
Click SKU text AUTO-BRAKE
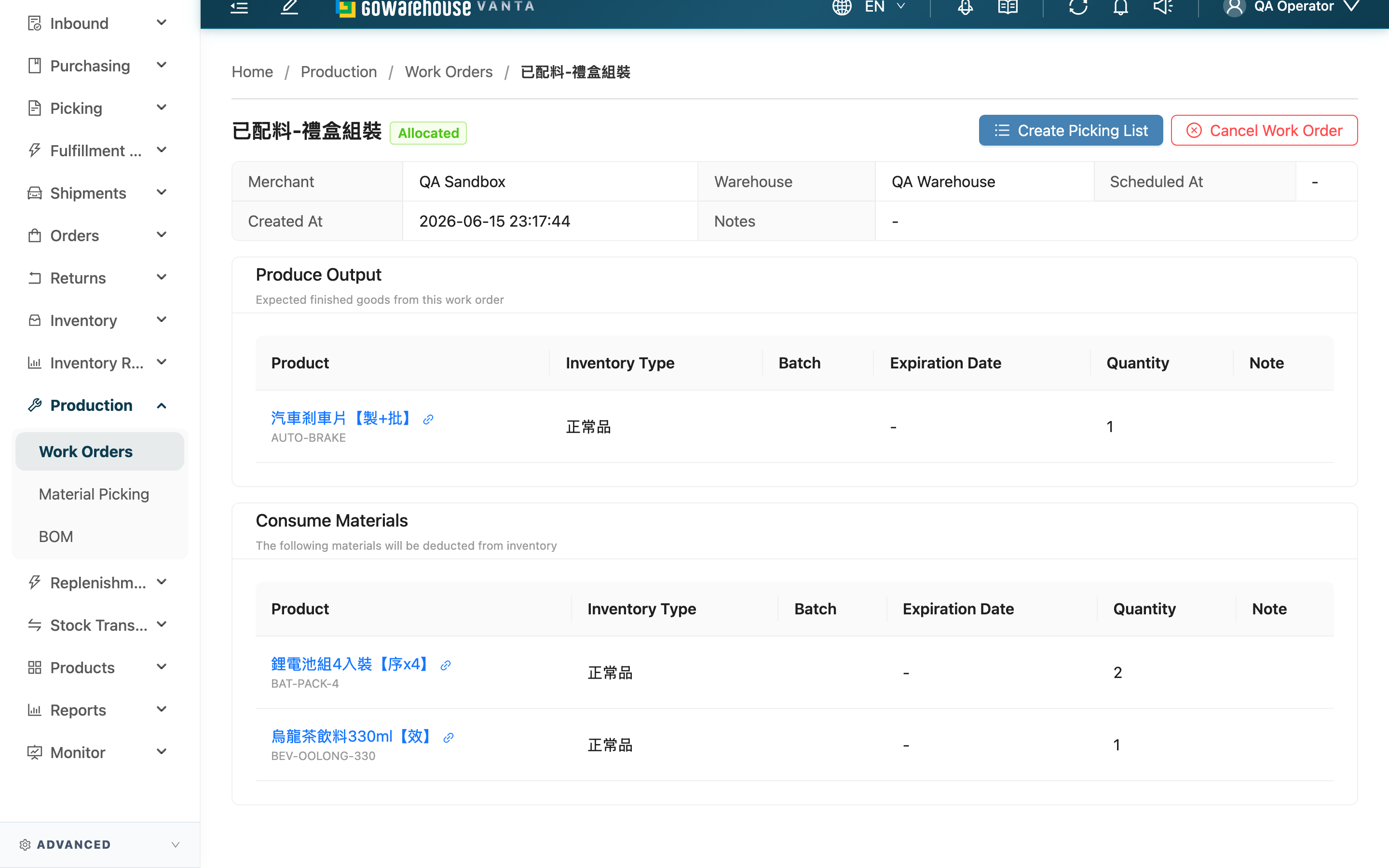click(308, 437)
